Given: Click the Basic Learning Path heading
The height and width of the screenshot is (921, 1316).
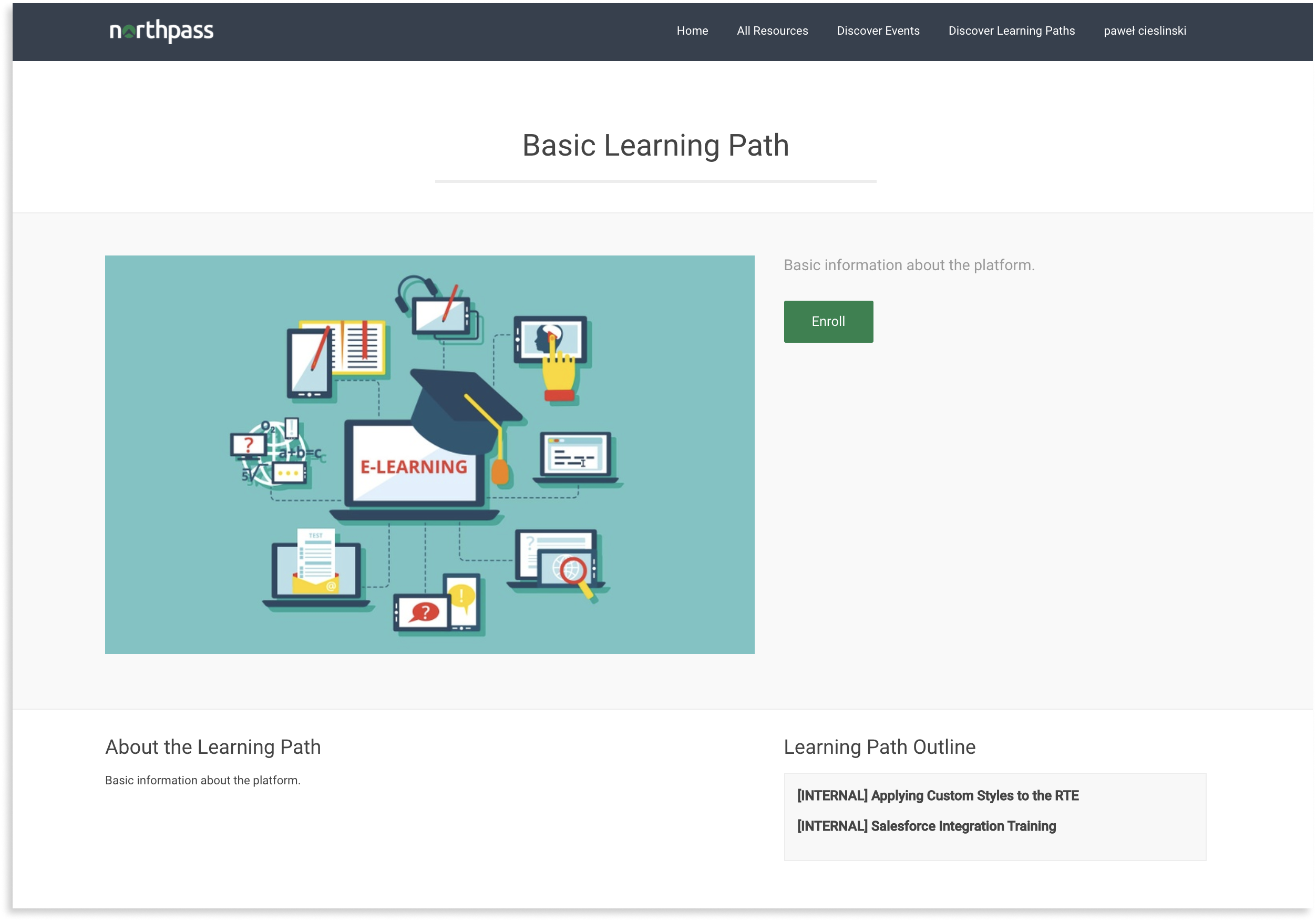Looking at the screenshot, I should click(x=655, y=145).
